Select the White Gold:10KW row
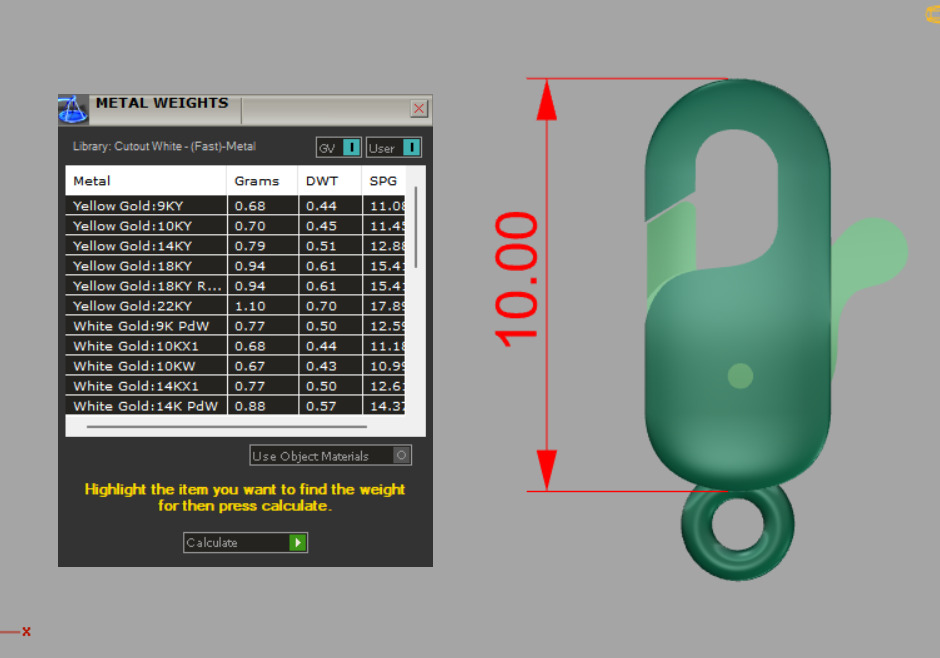The height and width of the screenshot is (658, 940). (x=235, y=366)
